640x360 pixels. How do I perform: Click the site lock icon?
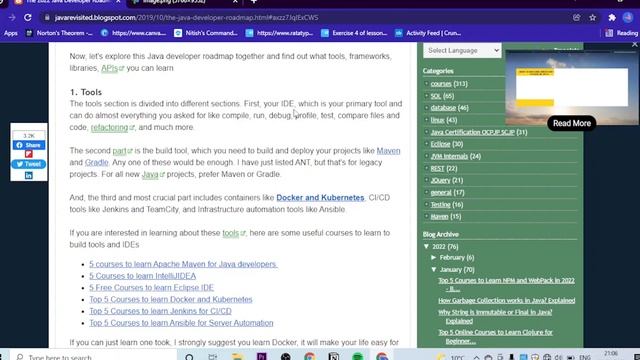47,18
